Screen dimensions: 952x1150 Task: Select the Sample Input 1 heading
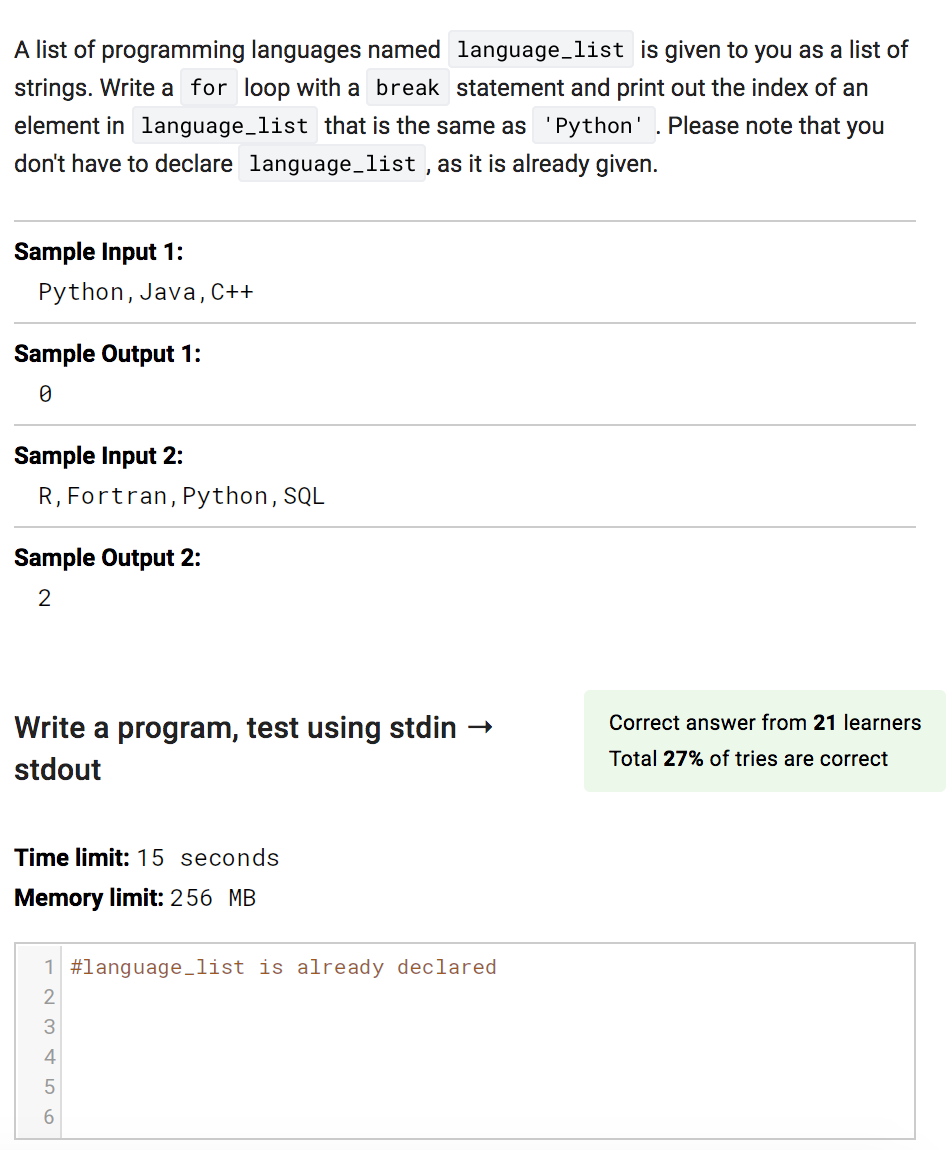tap(98, 252)
